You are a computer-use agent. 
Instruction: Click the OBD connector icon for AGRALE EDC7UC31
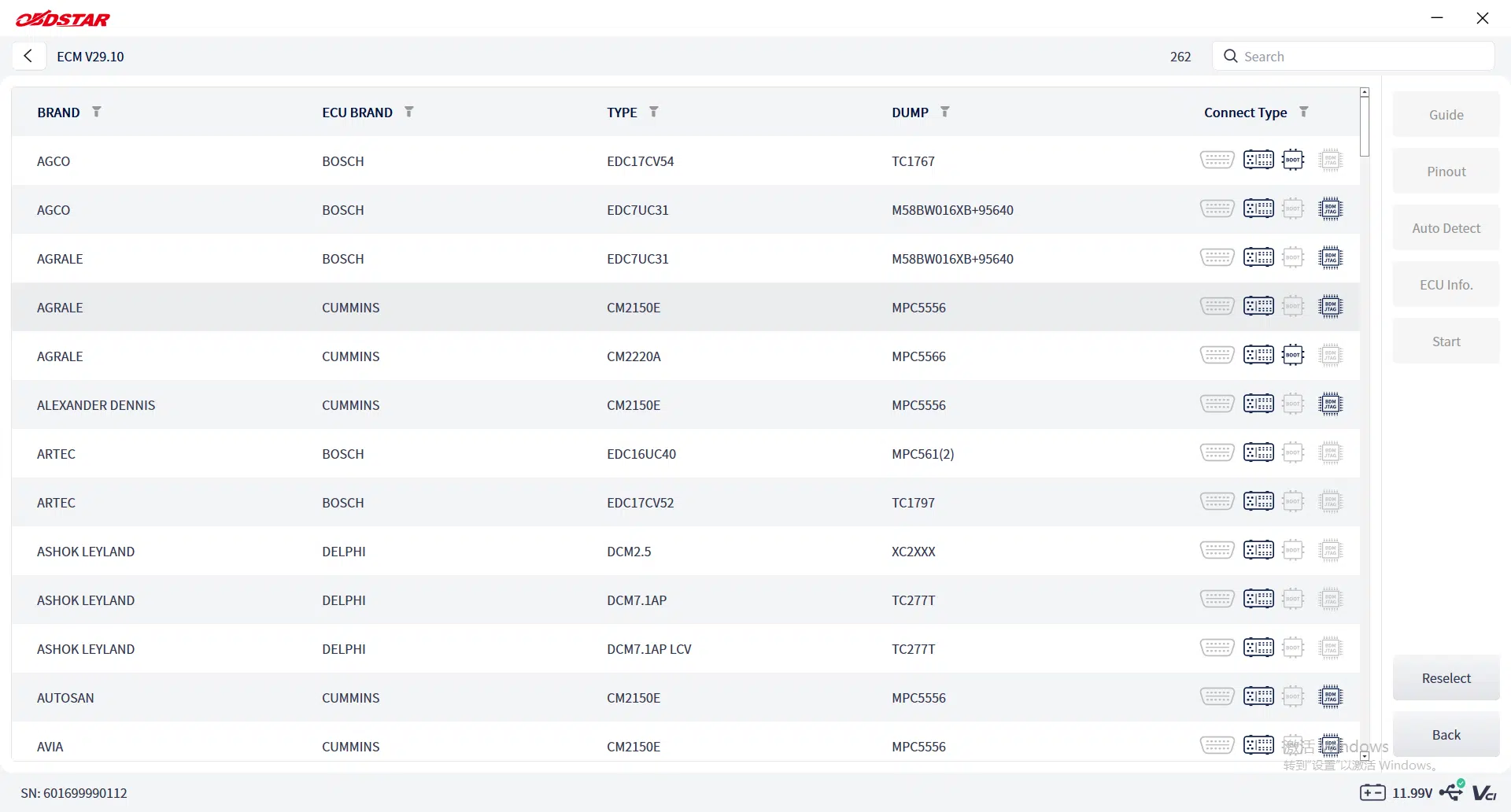point(1217,258)
